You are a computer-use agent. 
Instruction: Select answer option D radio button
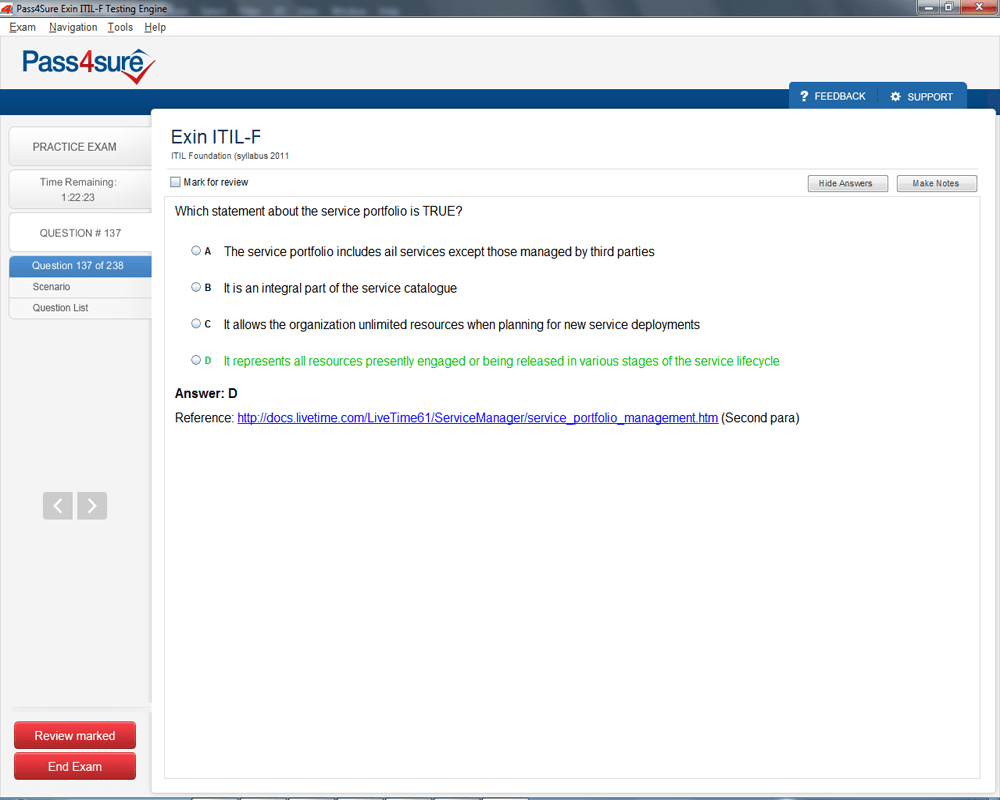click(x=196, y=360)
